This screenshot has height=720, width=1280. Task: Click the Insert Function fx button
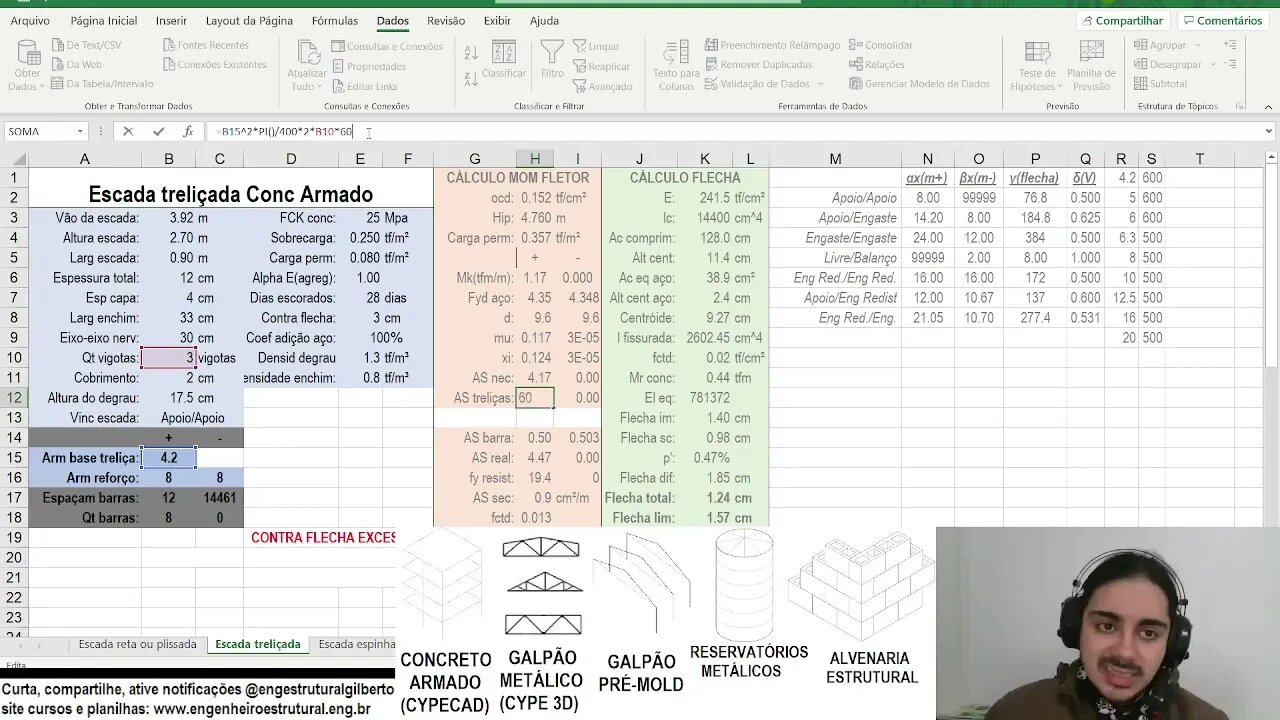[x=188, y=132]
